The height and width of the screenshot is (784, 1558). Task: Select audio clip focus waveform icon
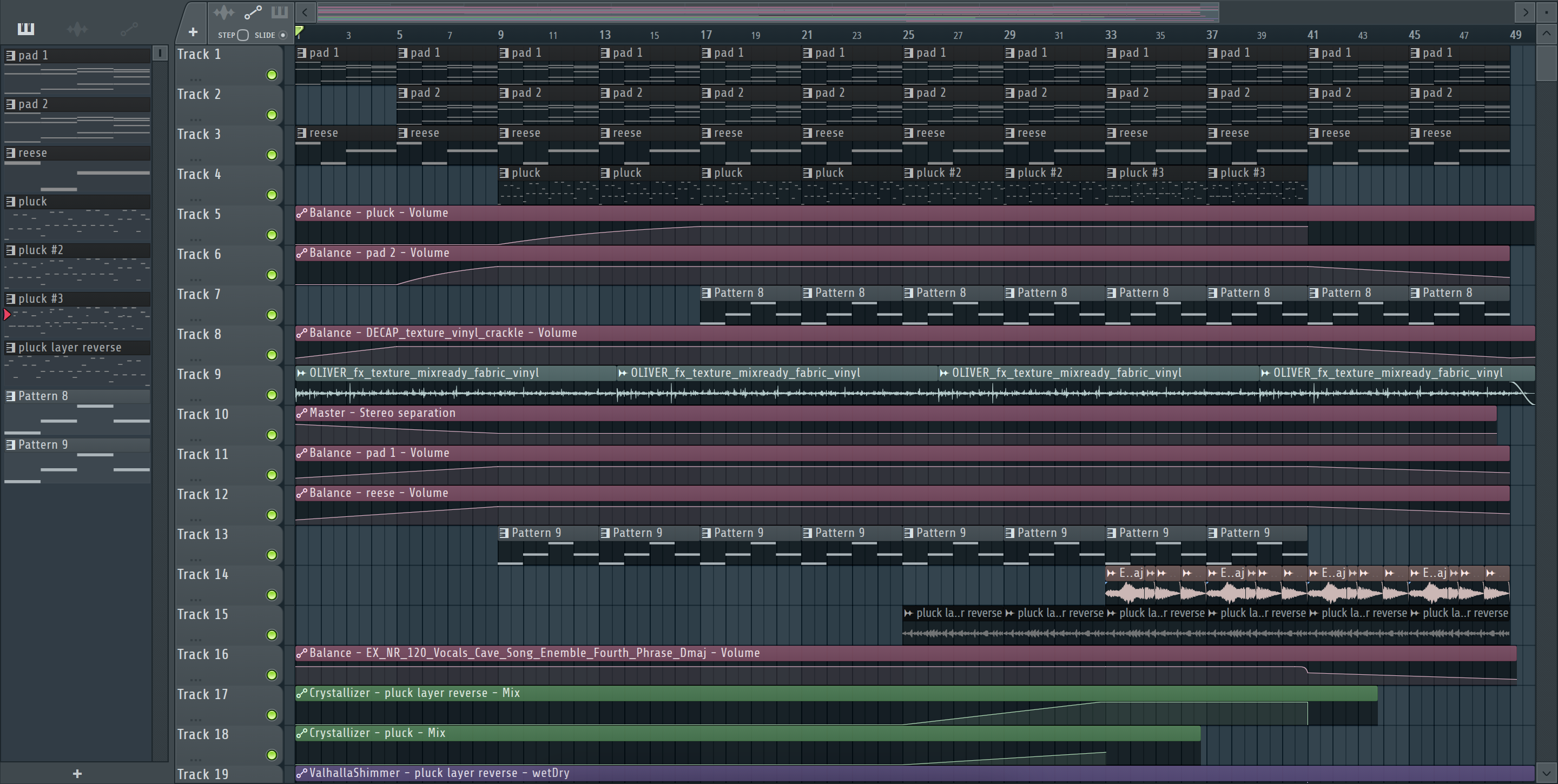223,12
